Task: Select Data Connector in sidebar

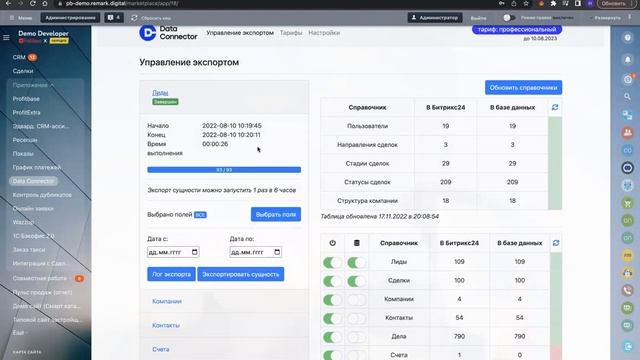Action: (x=33, y=181)
